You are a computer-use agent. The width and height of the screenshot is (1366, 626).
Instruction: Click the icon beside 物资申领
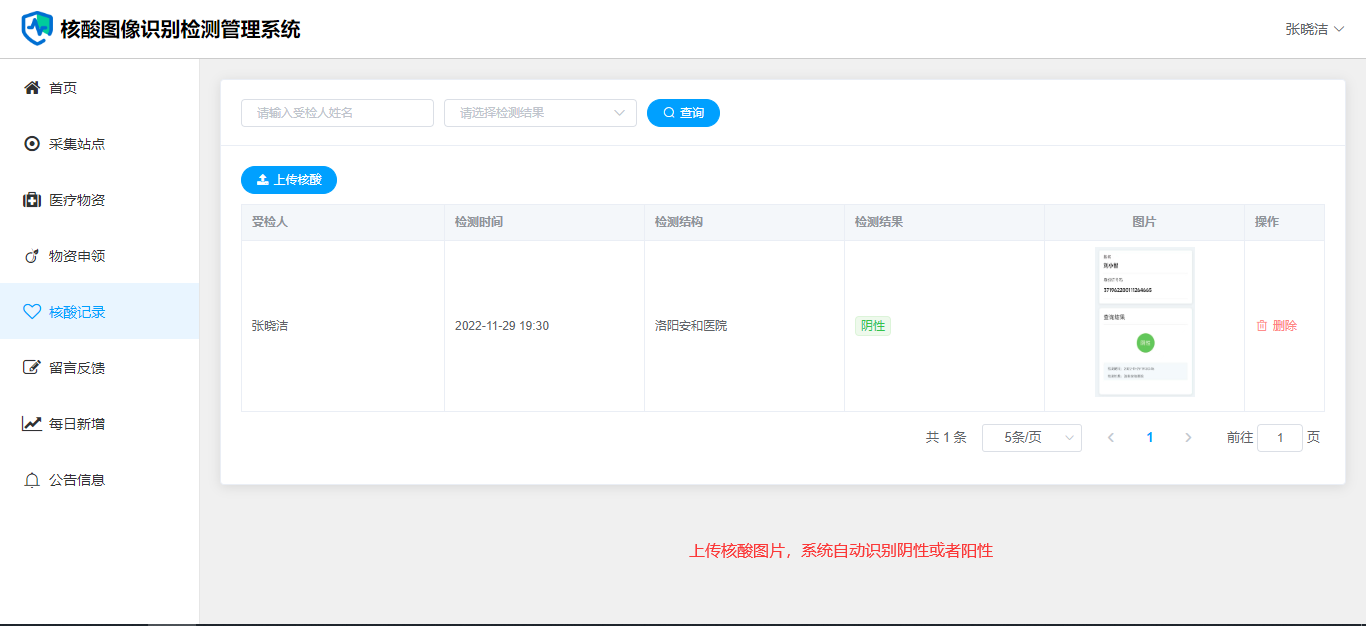(x=32, y=256)
